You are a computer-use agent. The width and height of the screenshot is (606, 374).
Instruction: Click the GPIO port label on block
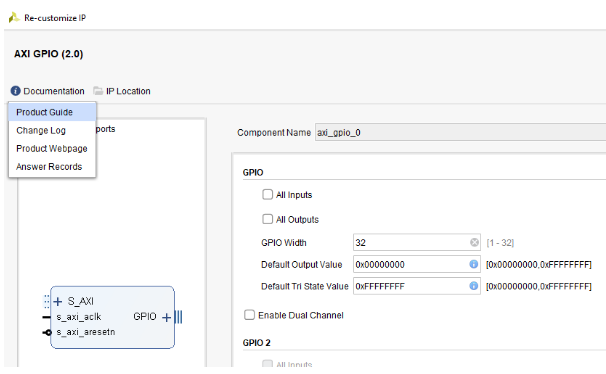coord(145,316)
